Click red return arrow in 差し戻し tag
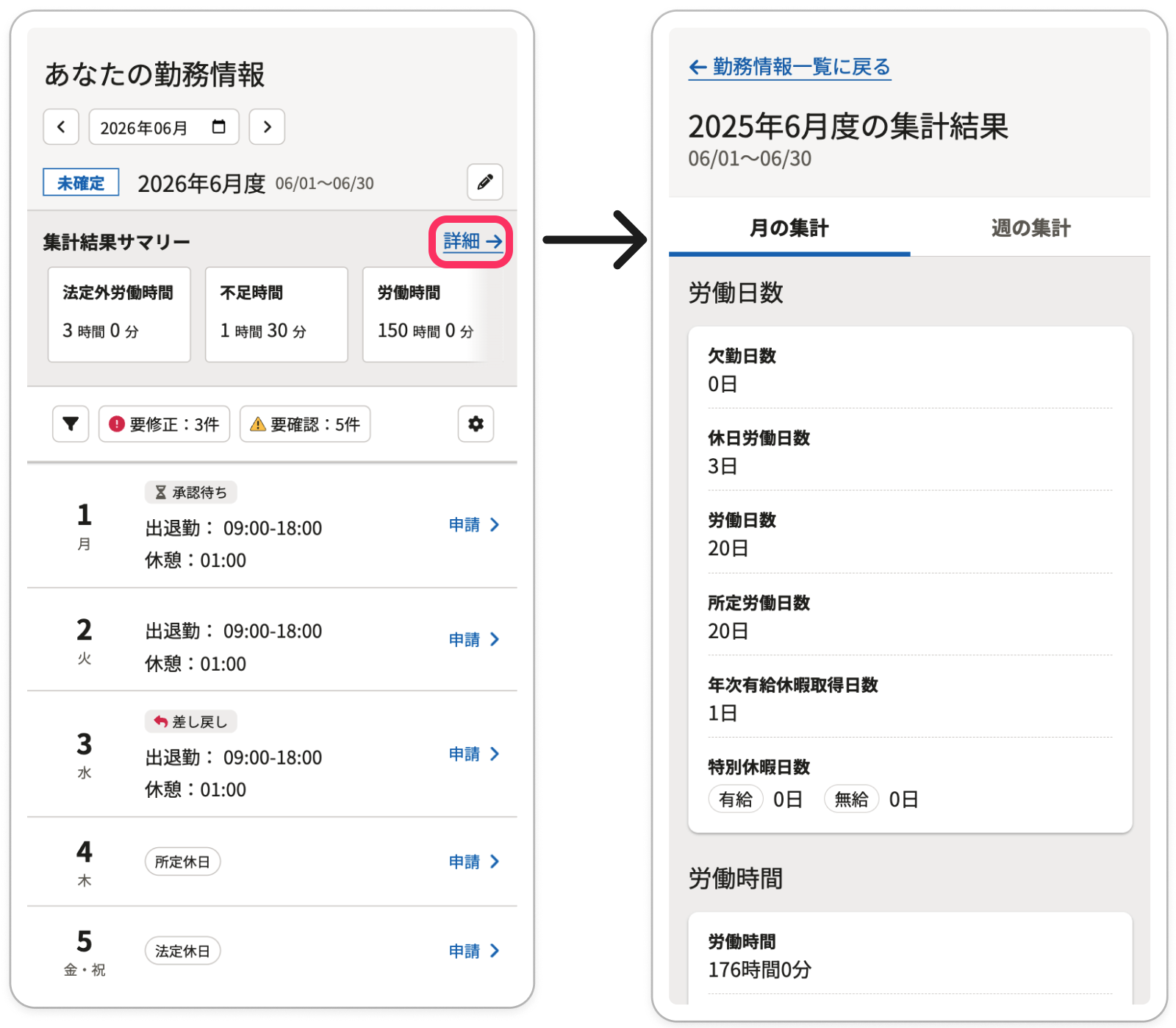 pos(160,721)
